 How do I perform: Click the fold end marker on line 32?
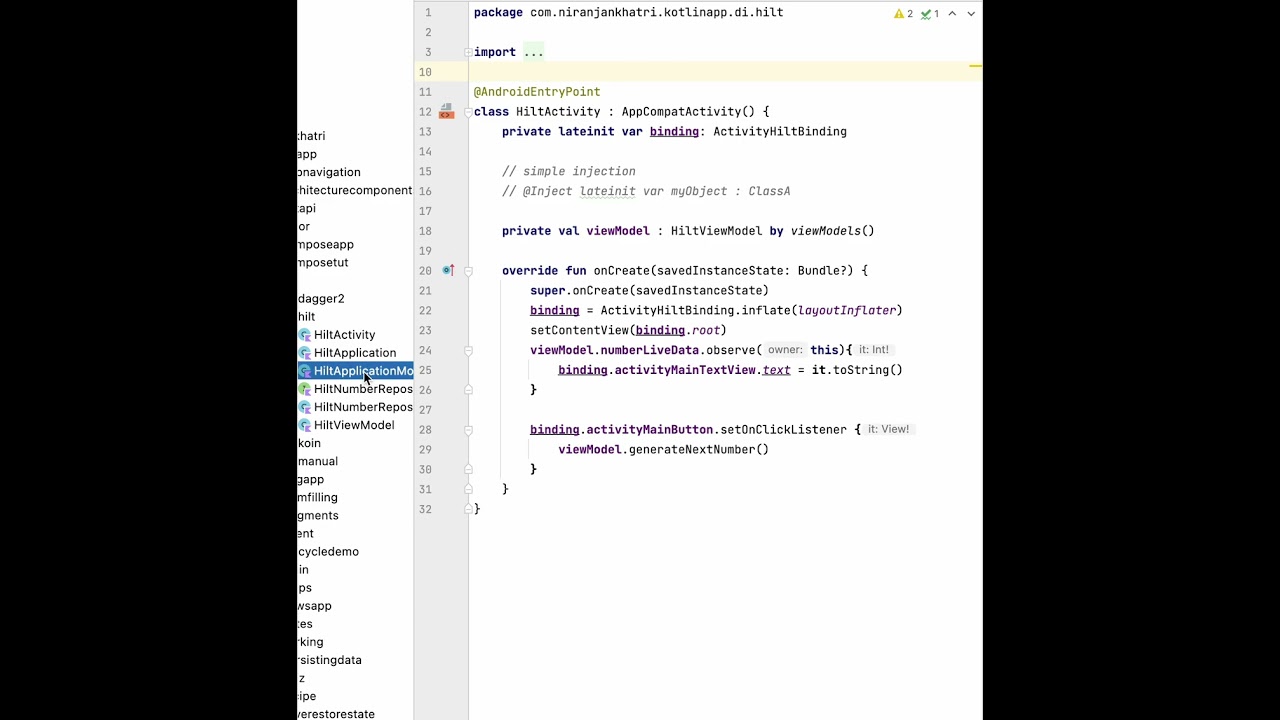click(467, 509)
